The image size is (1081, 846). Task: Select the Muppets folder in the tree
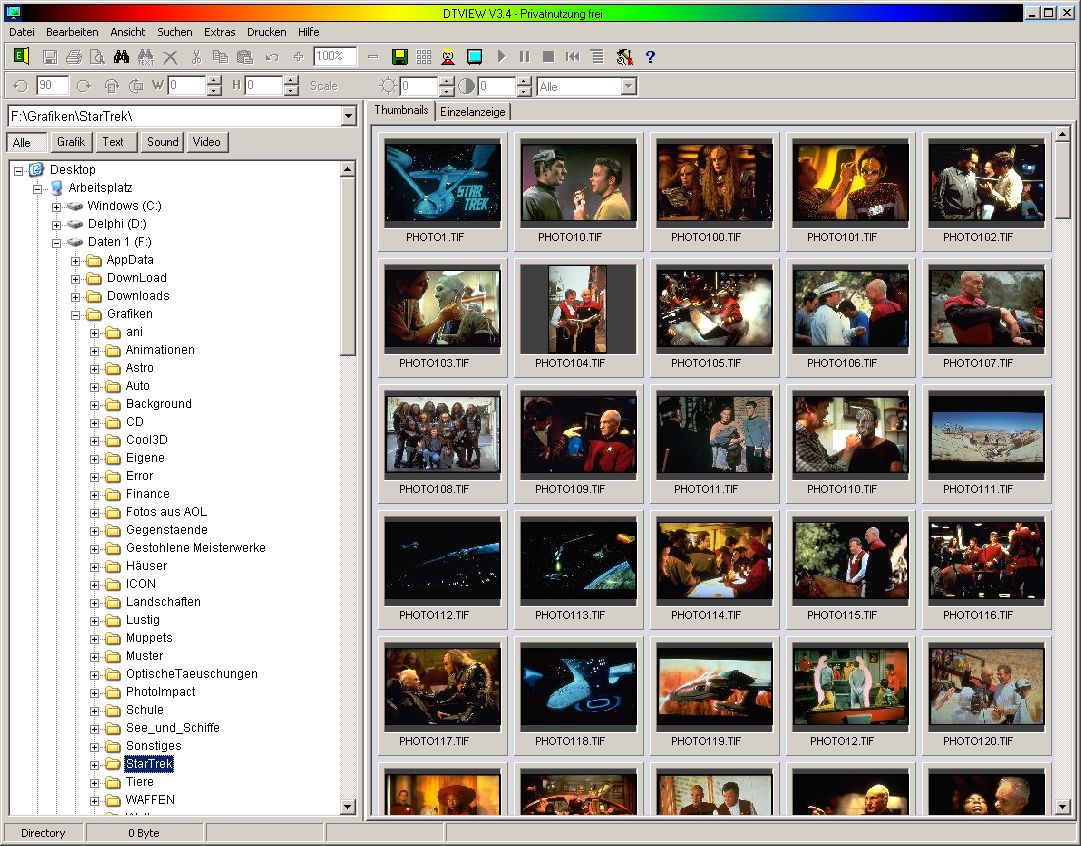149,638
